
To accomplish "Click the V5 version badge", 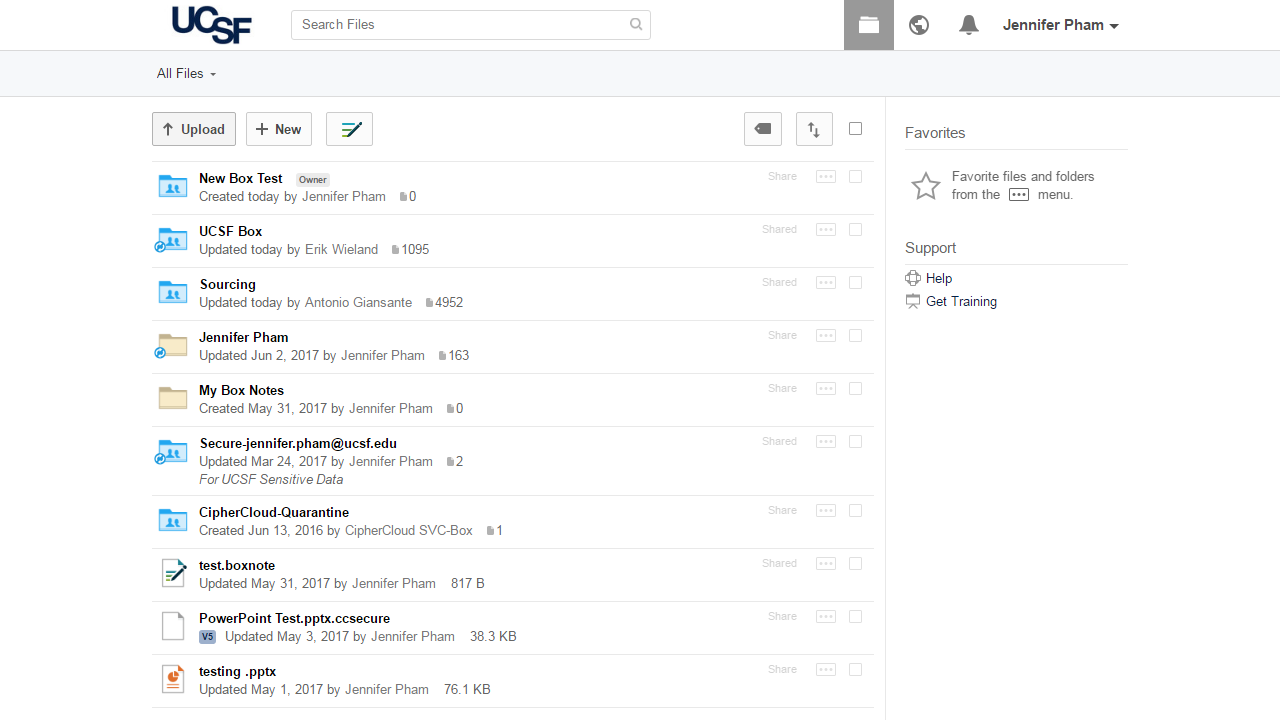I will click(207, 637).
